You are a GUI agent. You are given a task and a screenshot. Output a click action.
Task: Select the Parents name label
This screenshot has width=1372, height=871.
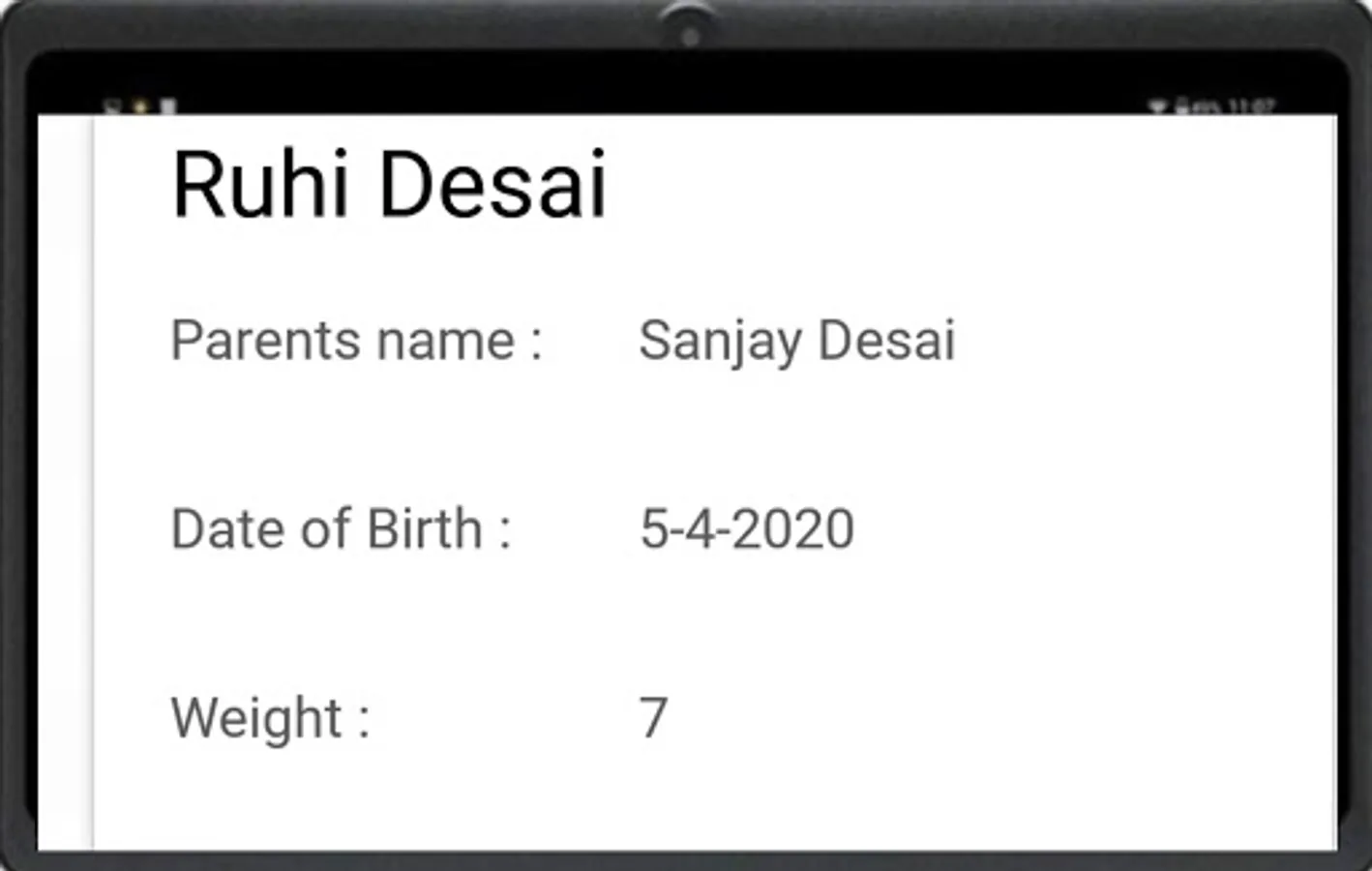click(356, 340)
